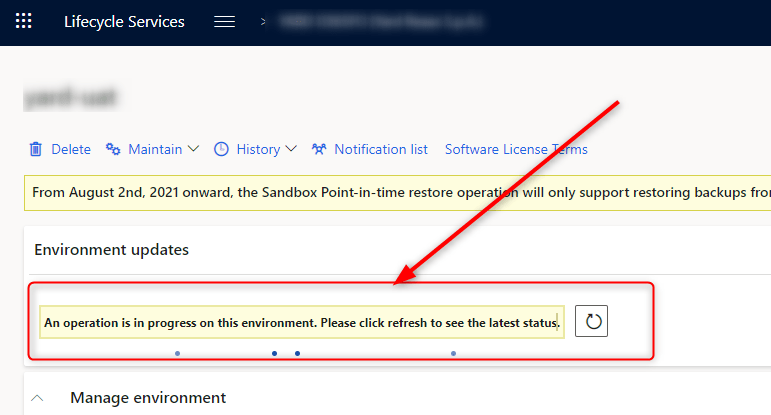The width and height of the screenshot is (771, 415).
Task: Click the hamburger navigation menu icon
Action: point(224,22)
